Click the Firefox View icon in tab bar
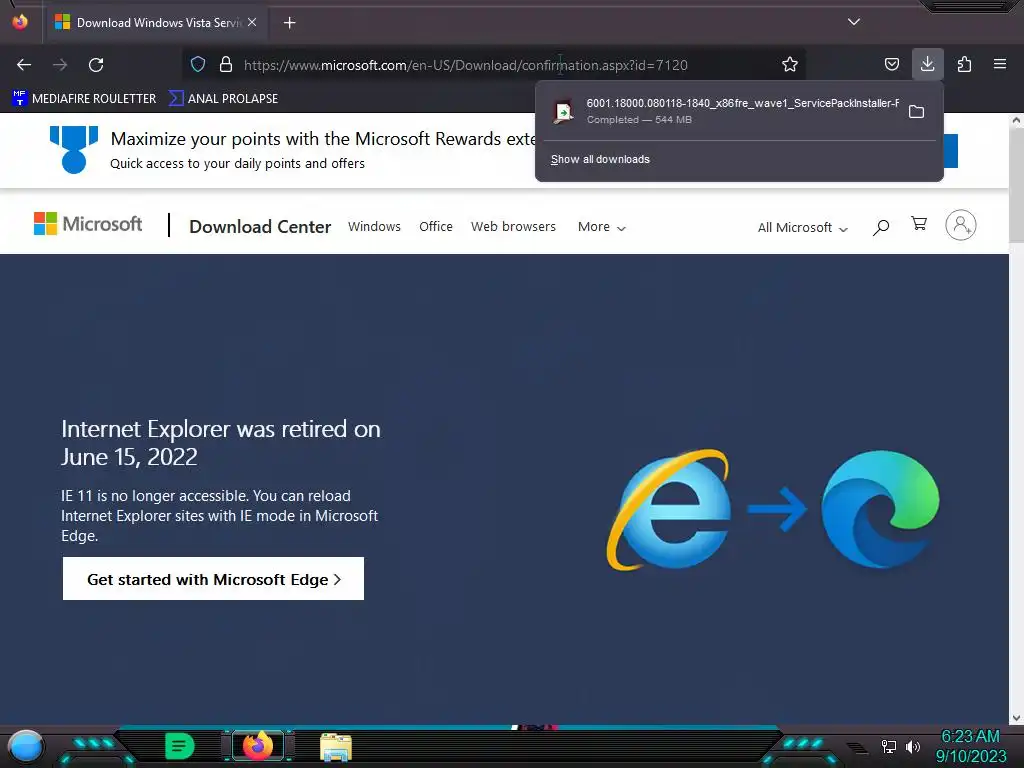Screen dimensions: 1024x768 pyautogui.click(x=20, y=22)
